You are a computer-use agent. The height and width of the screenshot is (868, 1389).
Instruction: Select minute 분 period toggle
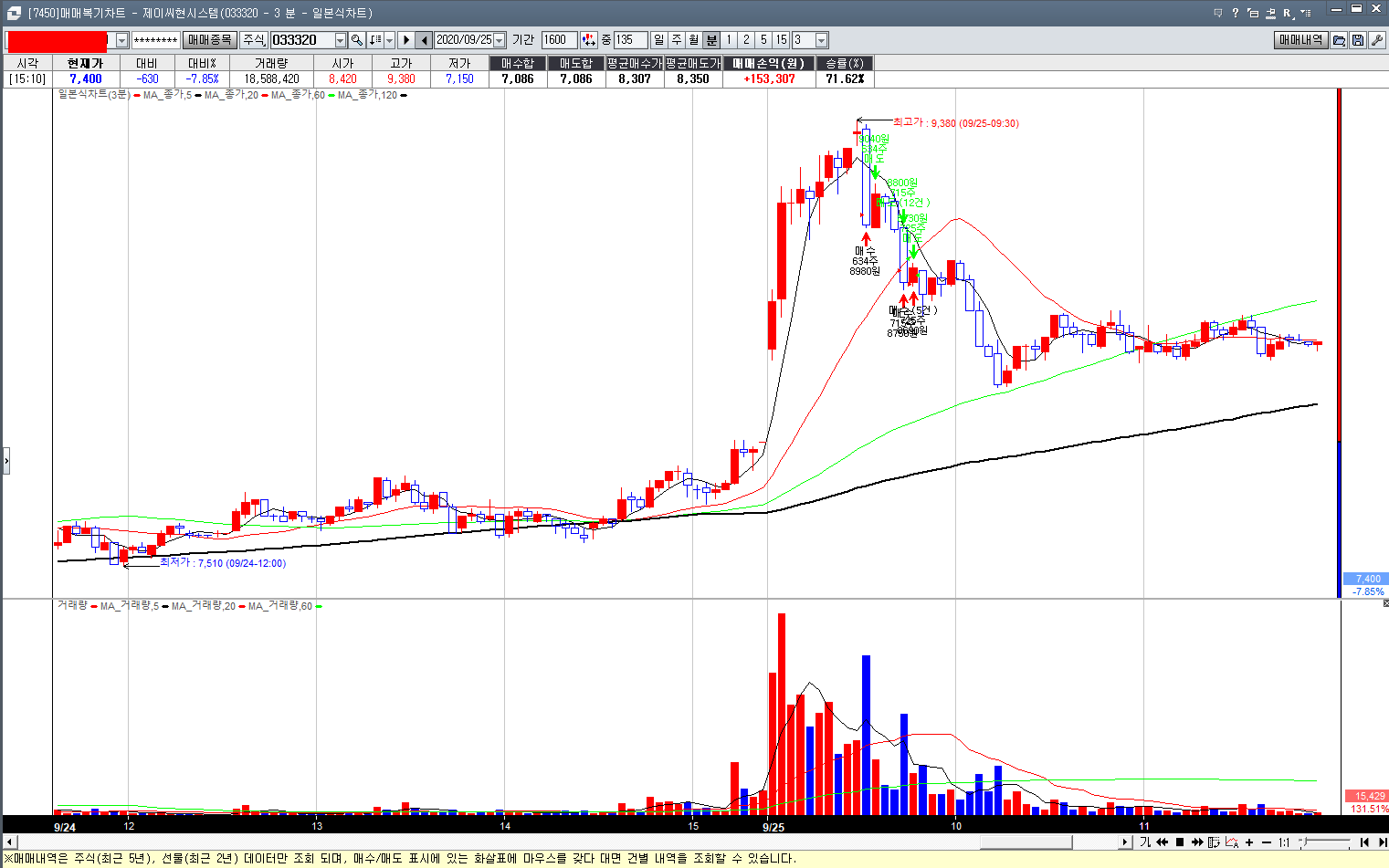click(711, 40)
